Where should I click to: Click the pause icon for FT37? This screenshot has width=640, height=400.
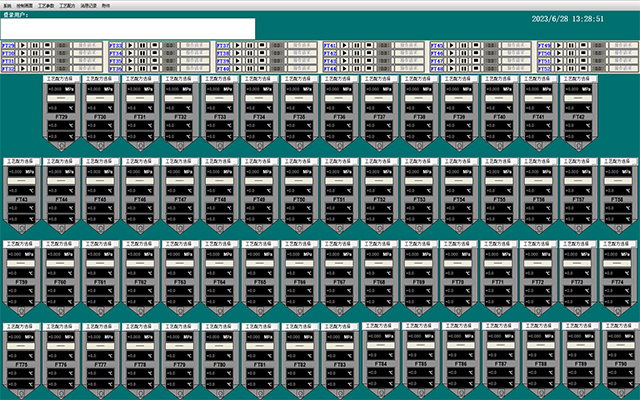250,45
